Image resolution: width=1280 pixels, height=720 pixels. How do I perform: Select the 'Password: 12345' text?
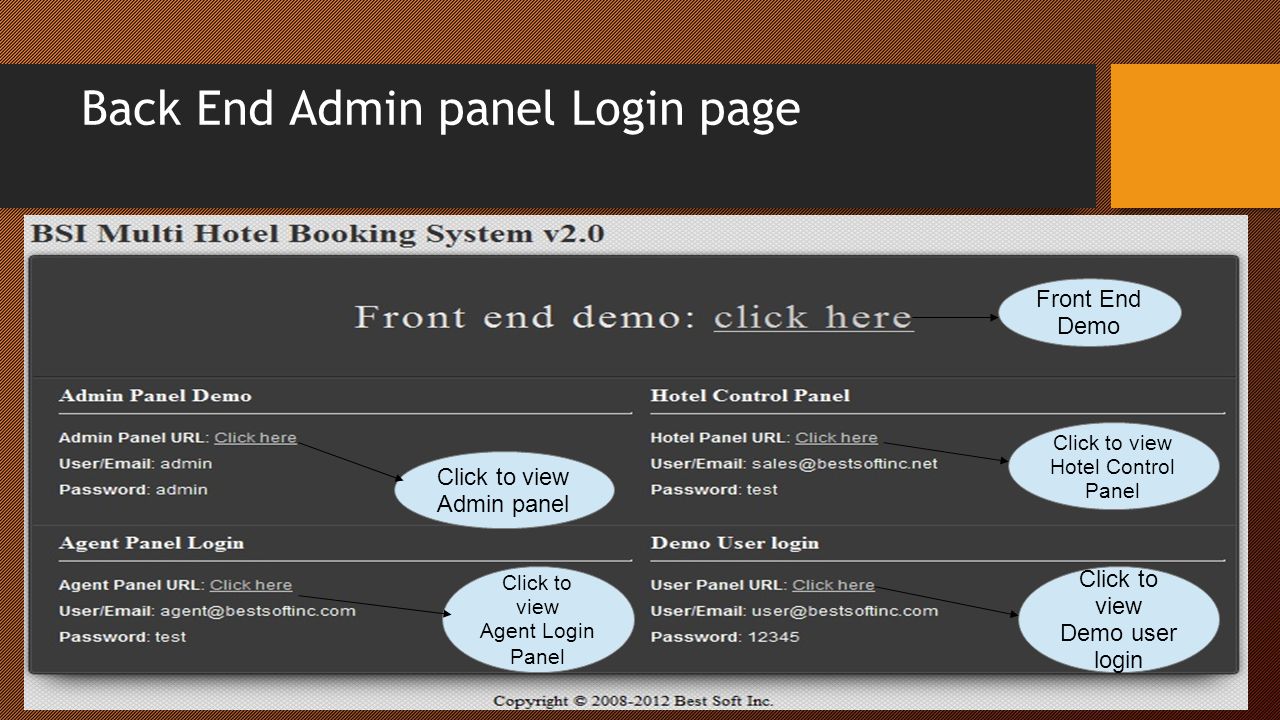(725, 637)
